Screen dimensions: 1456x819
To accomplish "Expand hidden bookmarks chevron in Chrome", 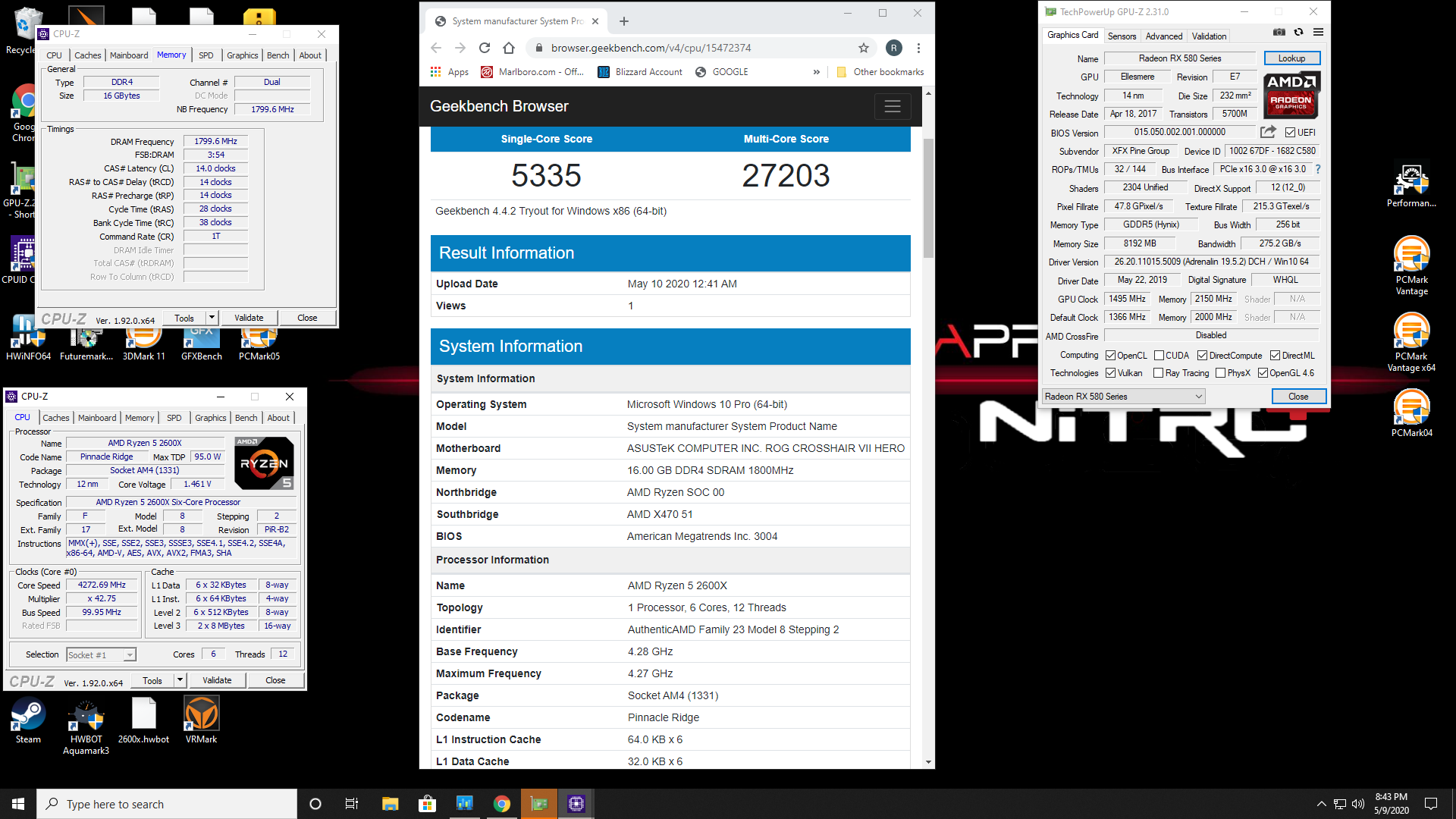I will click(816, 72).
